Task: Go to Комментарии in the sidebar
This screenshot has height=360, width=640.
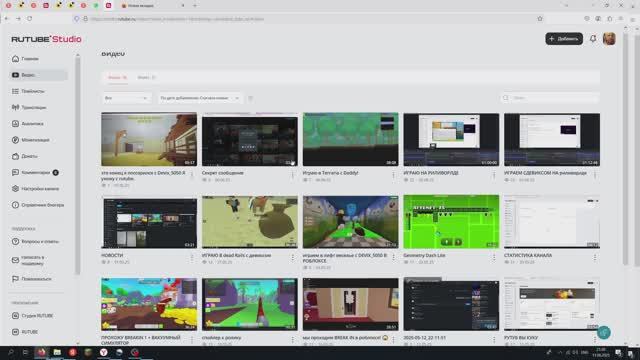Action: pos(36,173)
